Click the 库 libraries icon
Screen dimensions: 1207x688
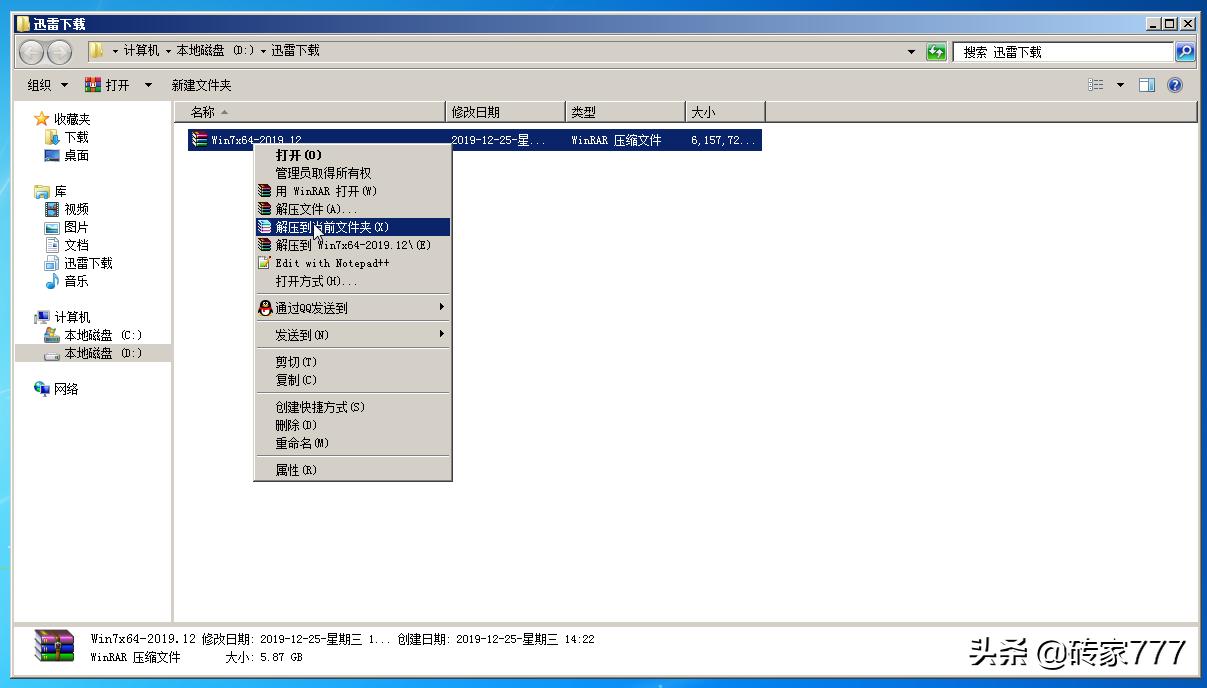[41, 191]
